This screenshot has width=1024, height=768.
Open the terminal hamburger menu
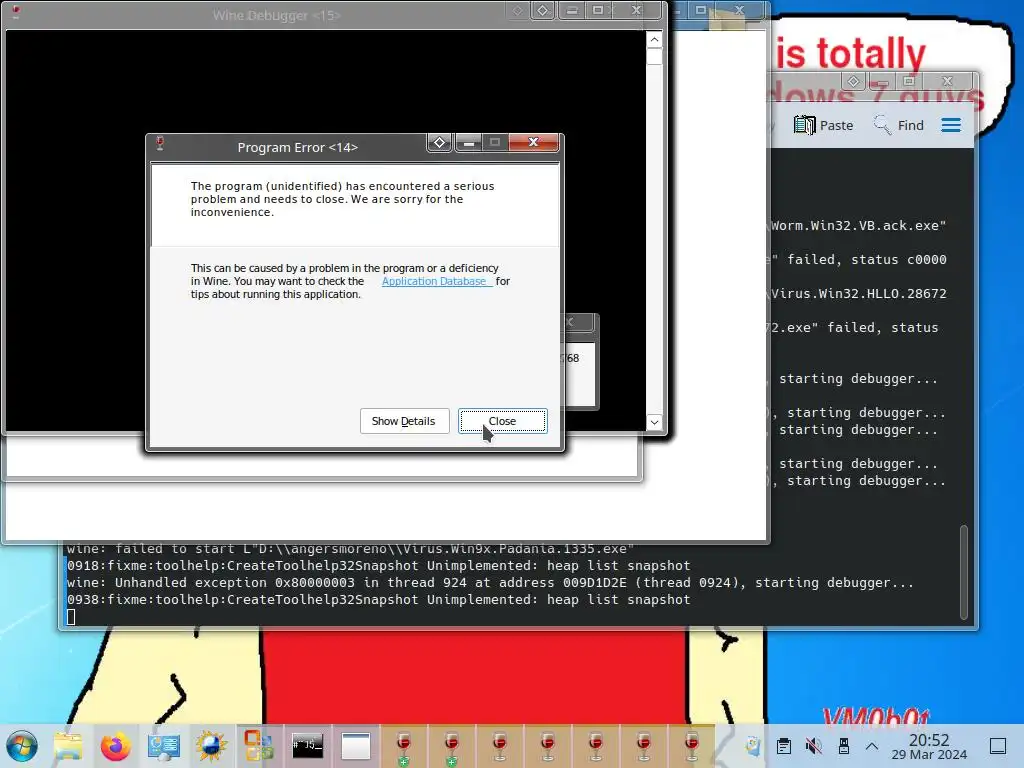click(951, 125)
